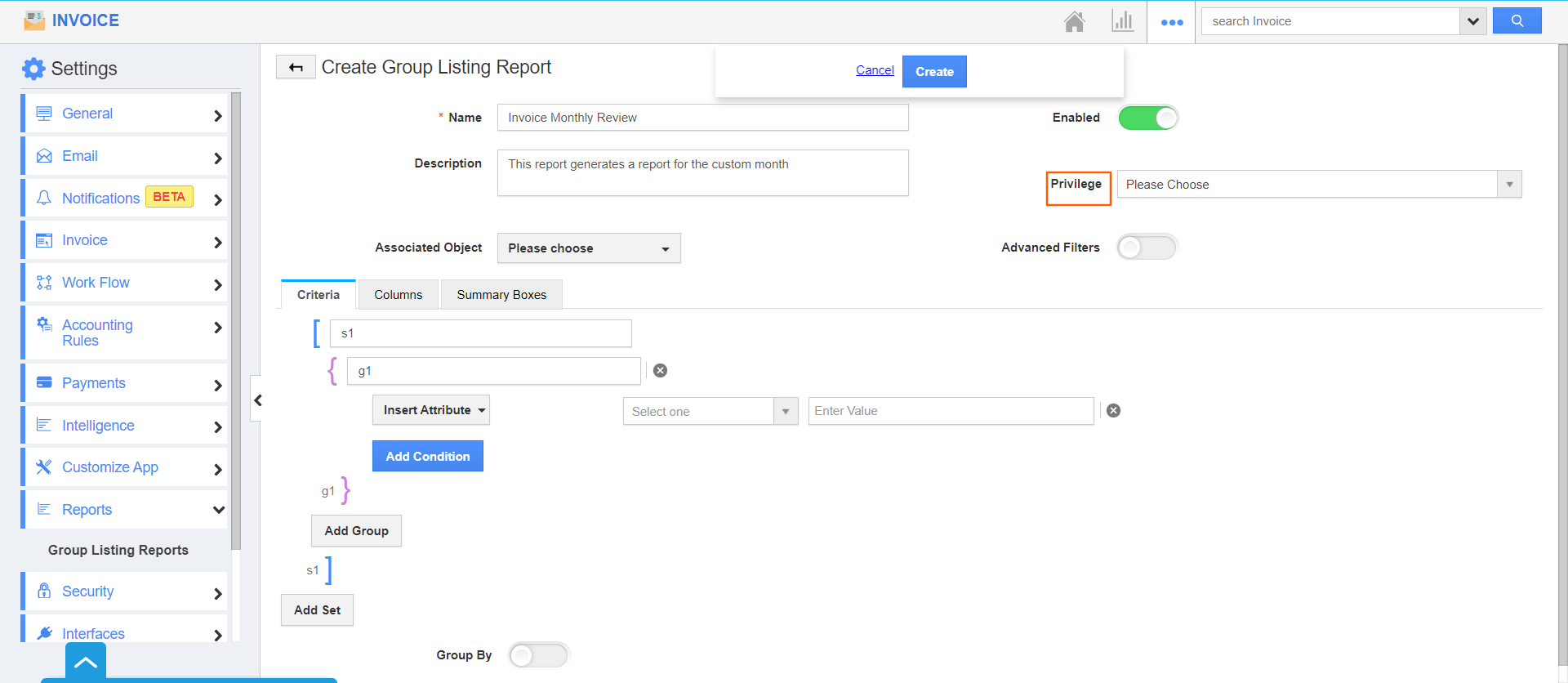1568x683 pixels.
Task: Collapse the left sidebar with the arrow handle
Action: 257,400
